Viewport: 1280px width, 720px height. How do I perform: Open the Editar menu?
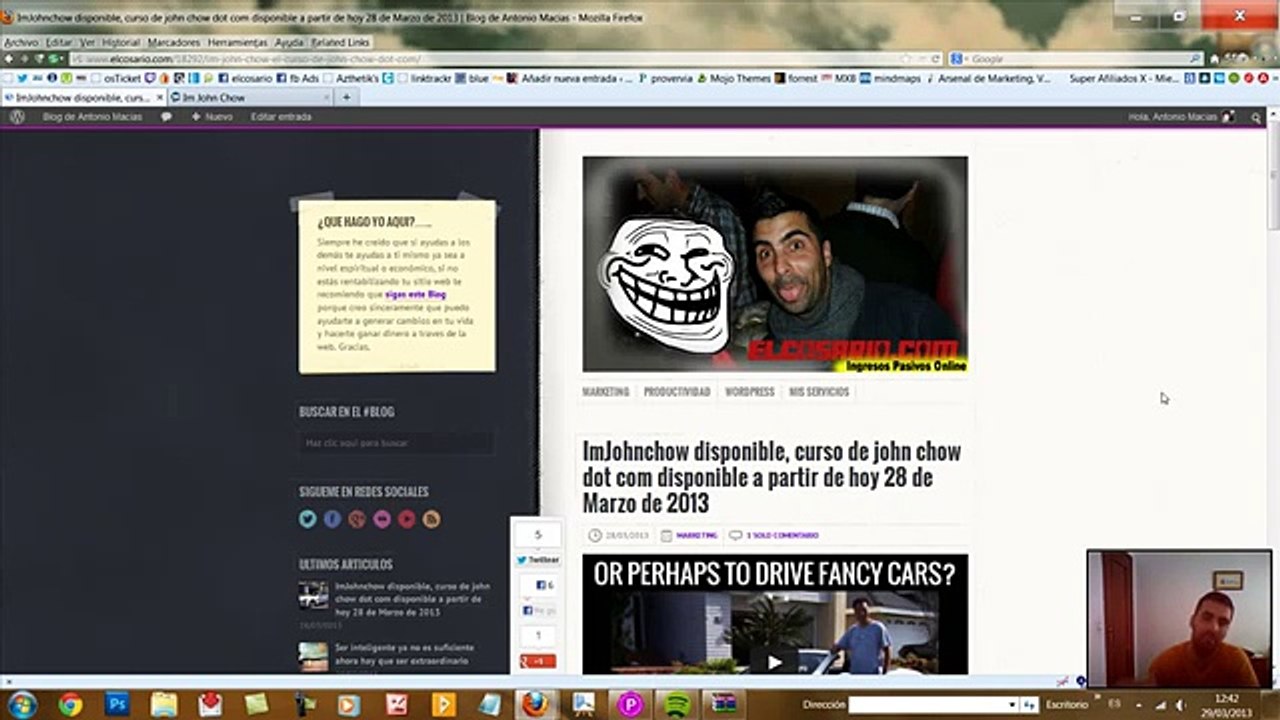coord(59,43)
